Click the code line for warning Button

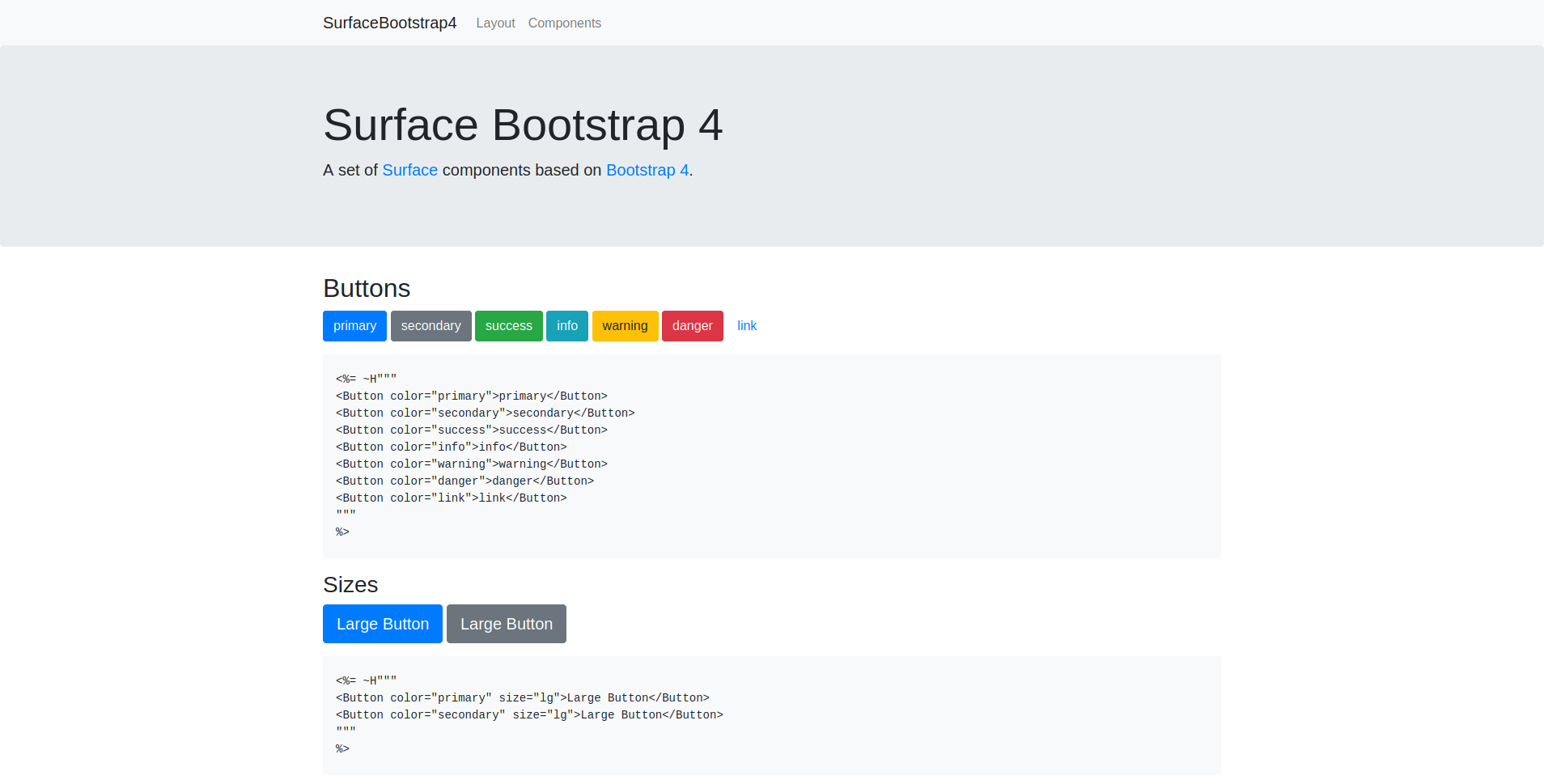(x=472, y=464)
